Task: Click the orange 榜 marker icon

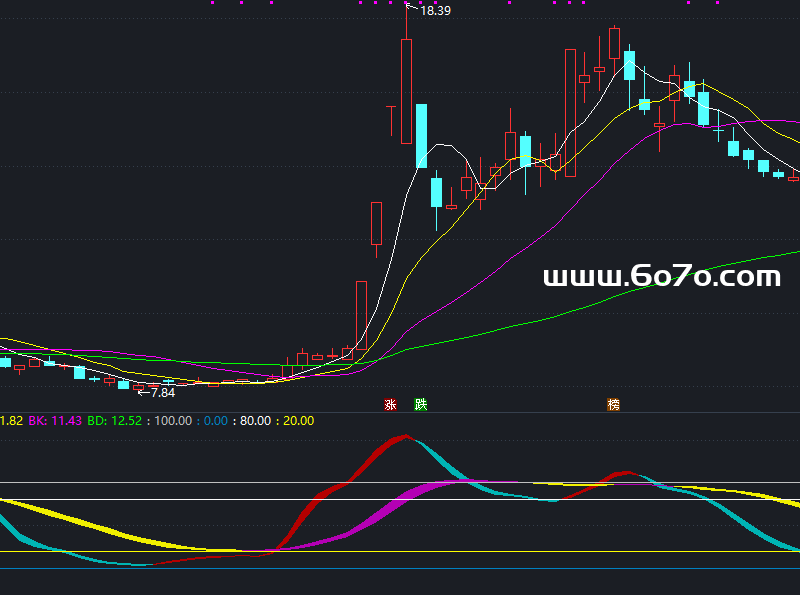Action: coord(613,405)
